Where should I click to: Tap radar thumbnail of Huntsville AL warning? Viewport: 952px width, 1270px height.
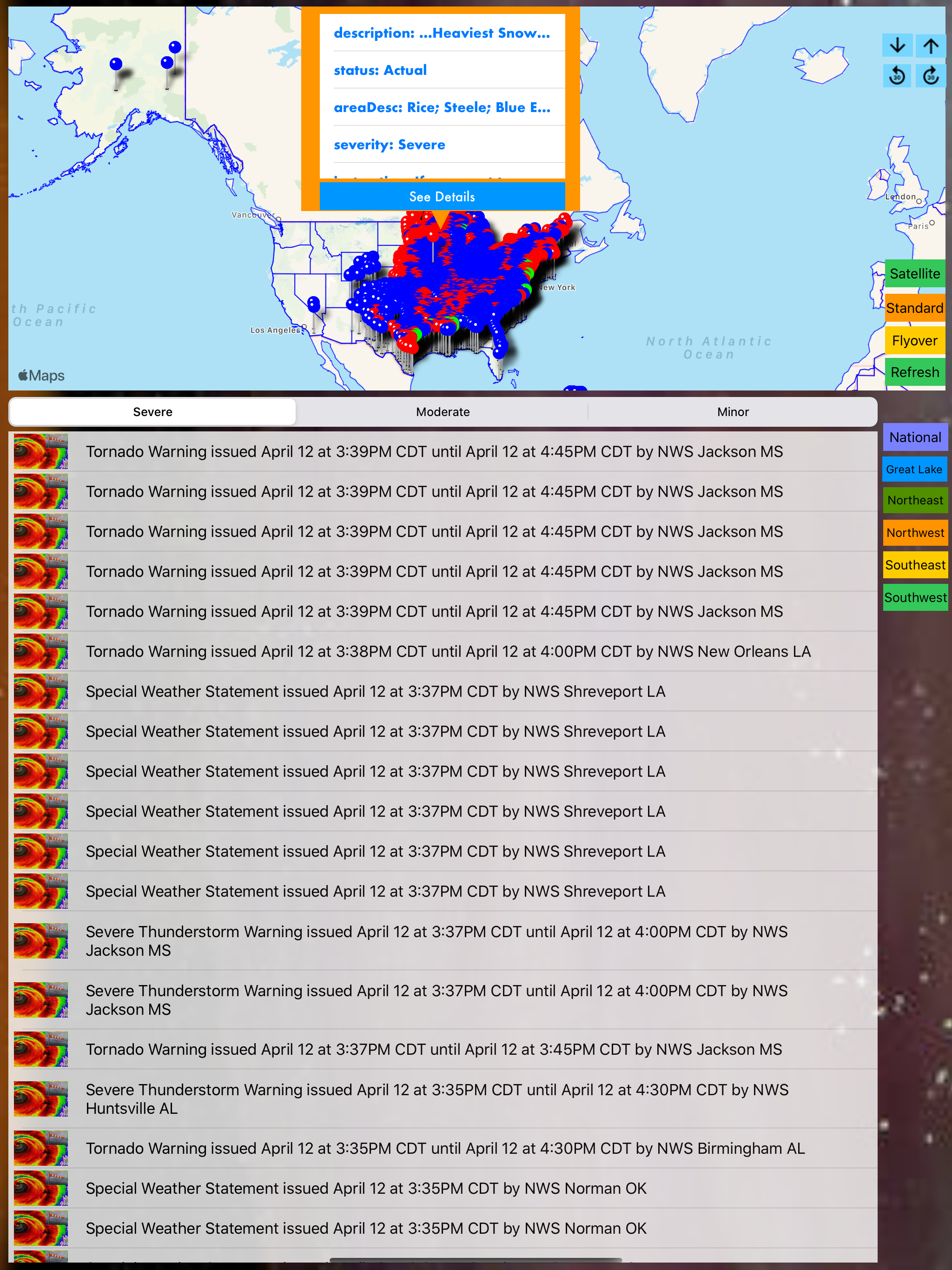41,1099
